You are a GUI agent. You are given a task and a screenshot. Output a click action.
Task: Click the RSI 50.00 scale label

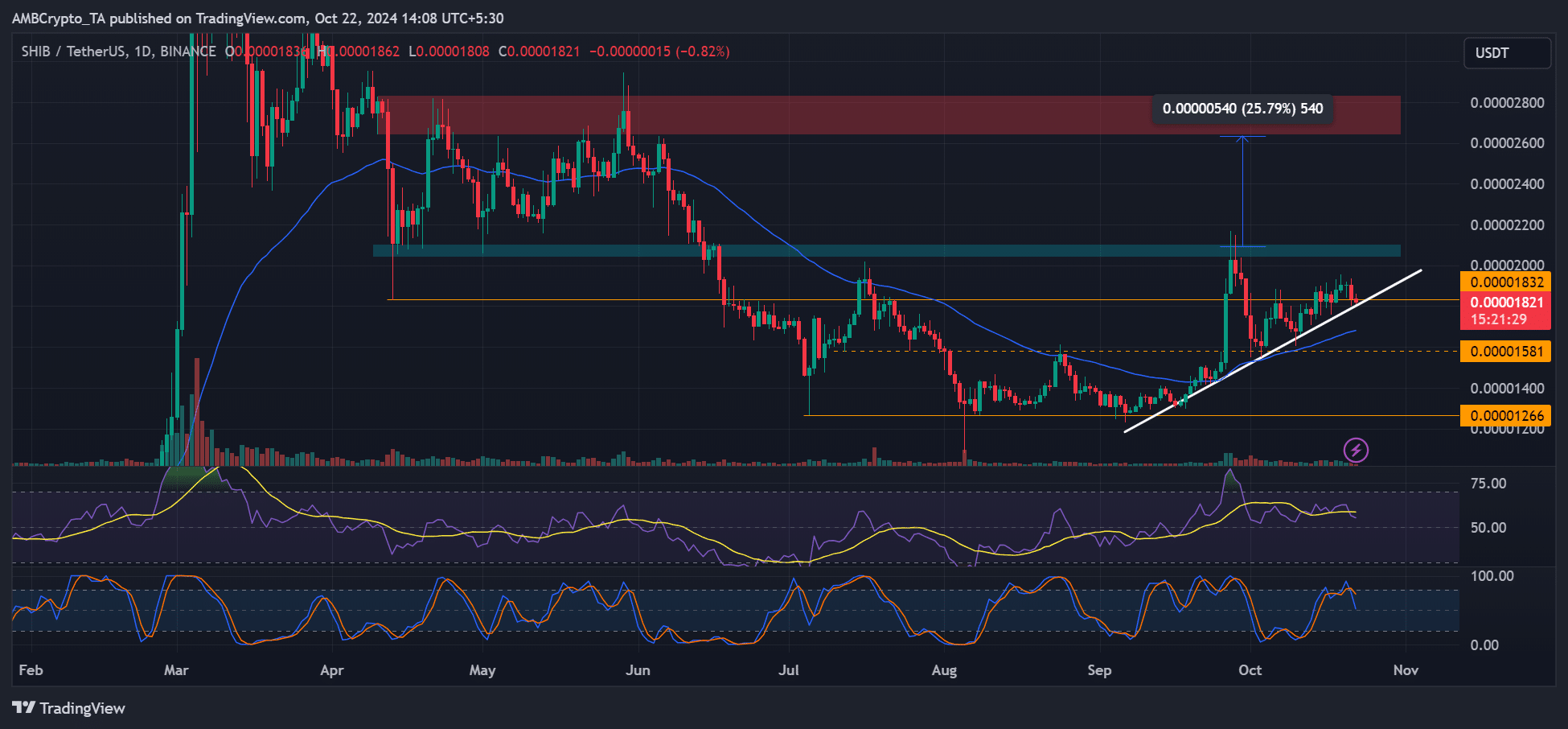tap(1488, 528)
